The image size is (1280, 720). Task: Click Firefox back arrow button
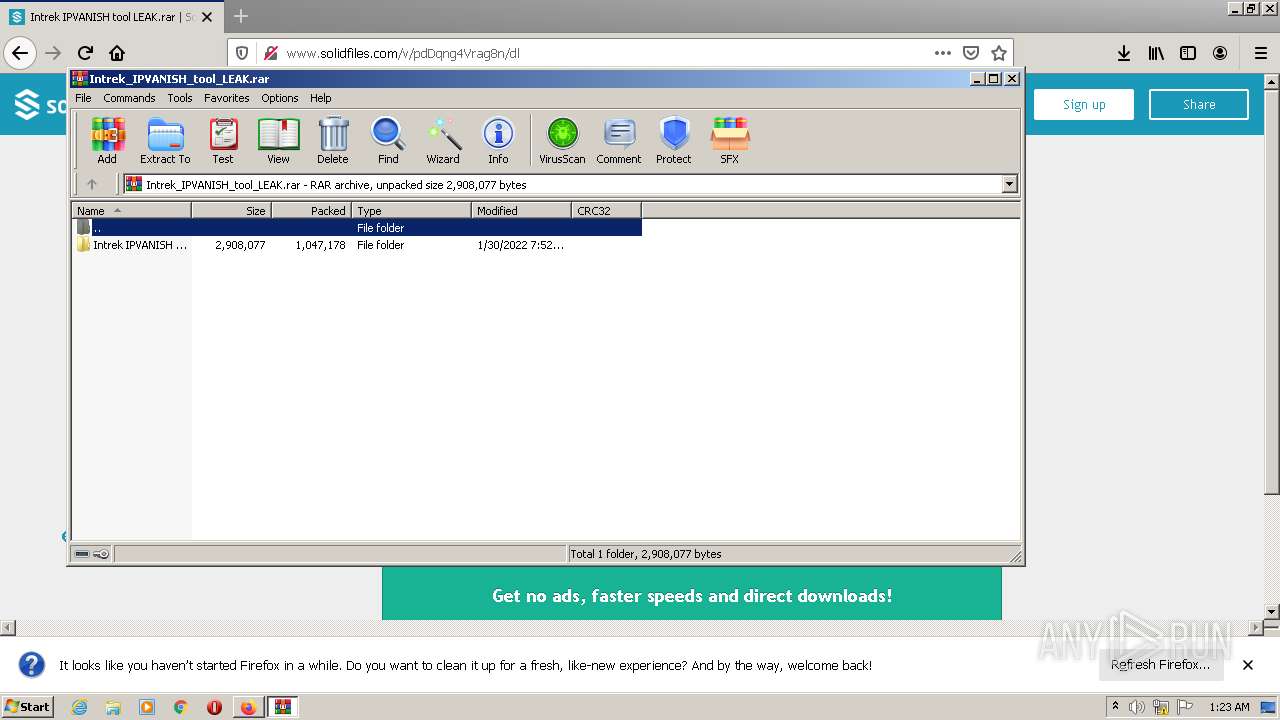pos(20,53)
